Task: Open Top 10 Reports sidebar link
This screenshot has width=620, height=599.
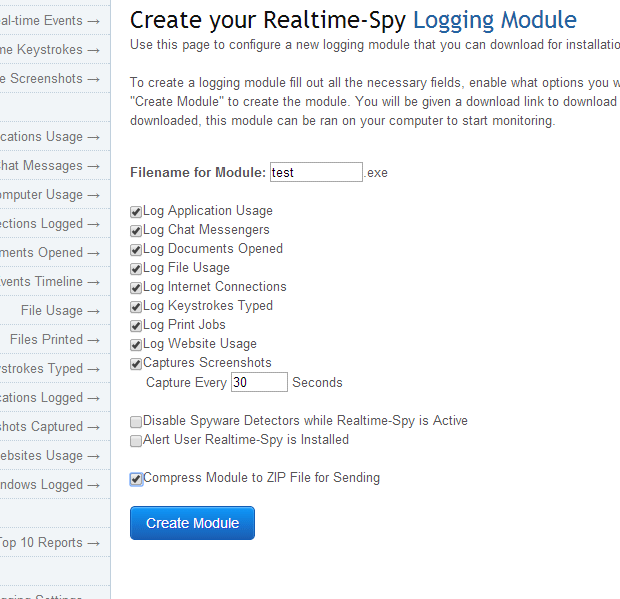Action: pyautogui.click(x=50, y=542)
